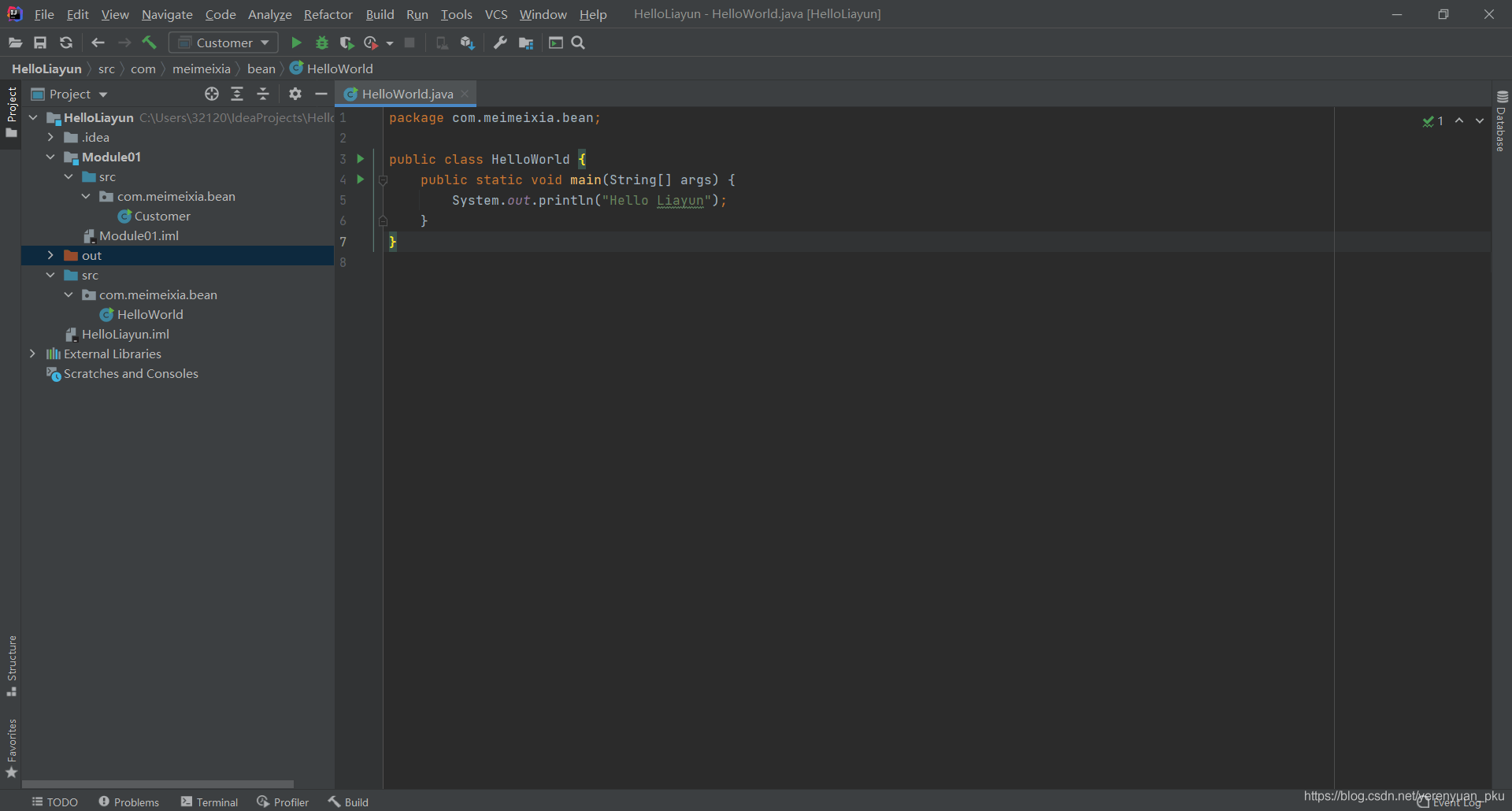This screenshot has height=811, width=1512.
Task: Expand the out folder in tree
Action: click(x=50, y=255)
